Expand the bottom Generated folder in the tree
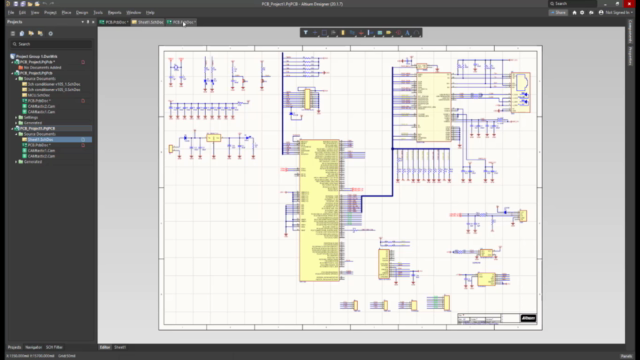Viewport: 640px width, 360px height. coord(16,162)
